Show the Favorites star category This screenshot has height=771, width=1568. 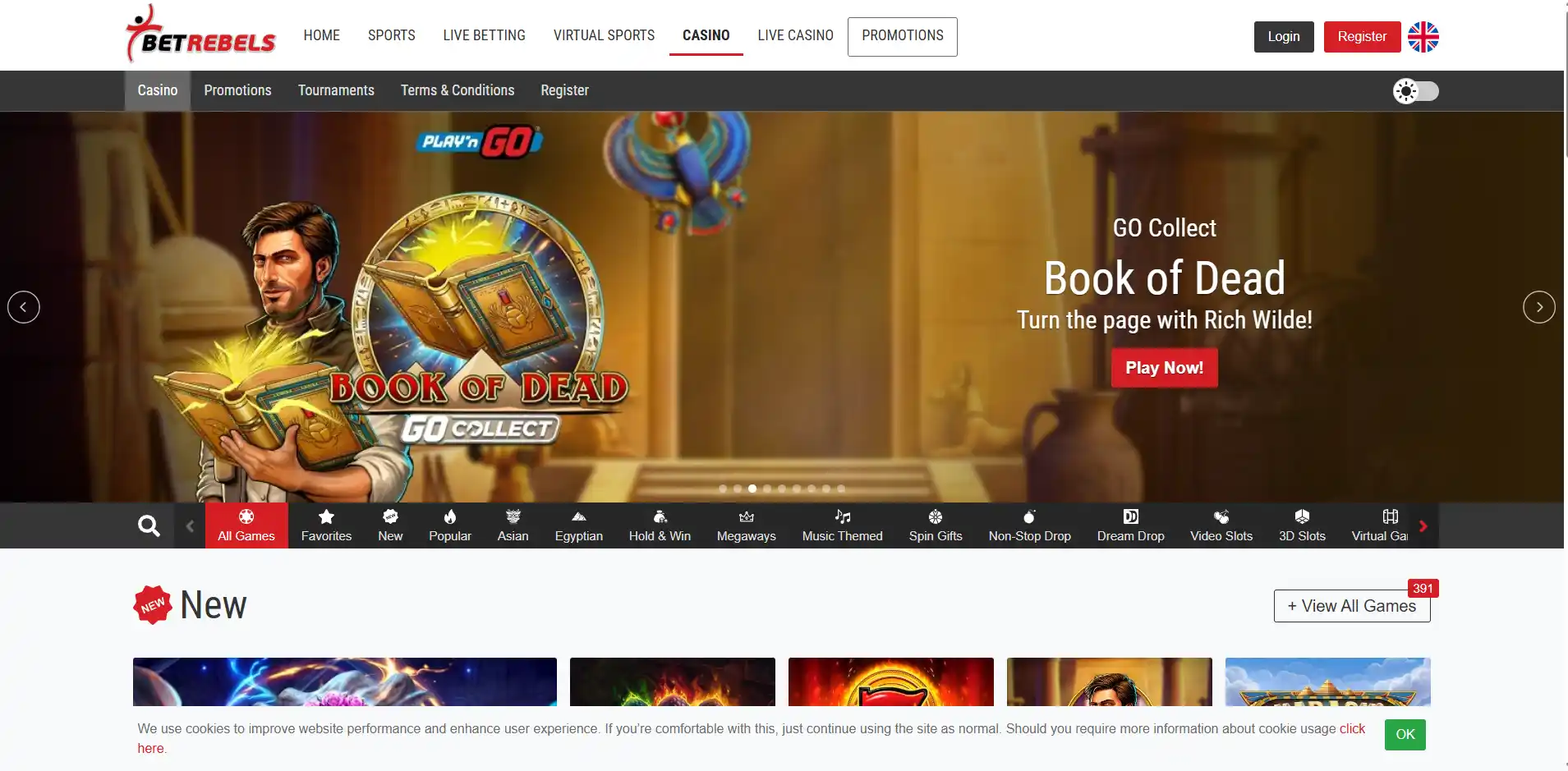tap(326, 525)
